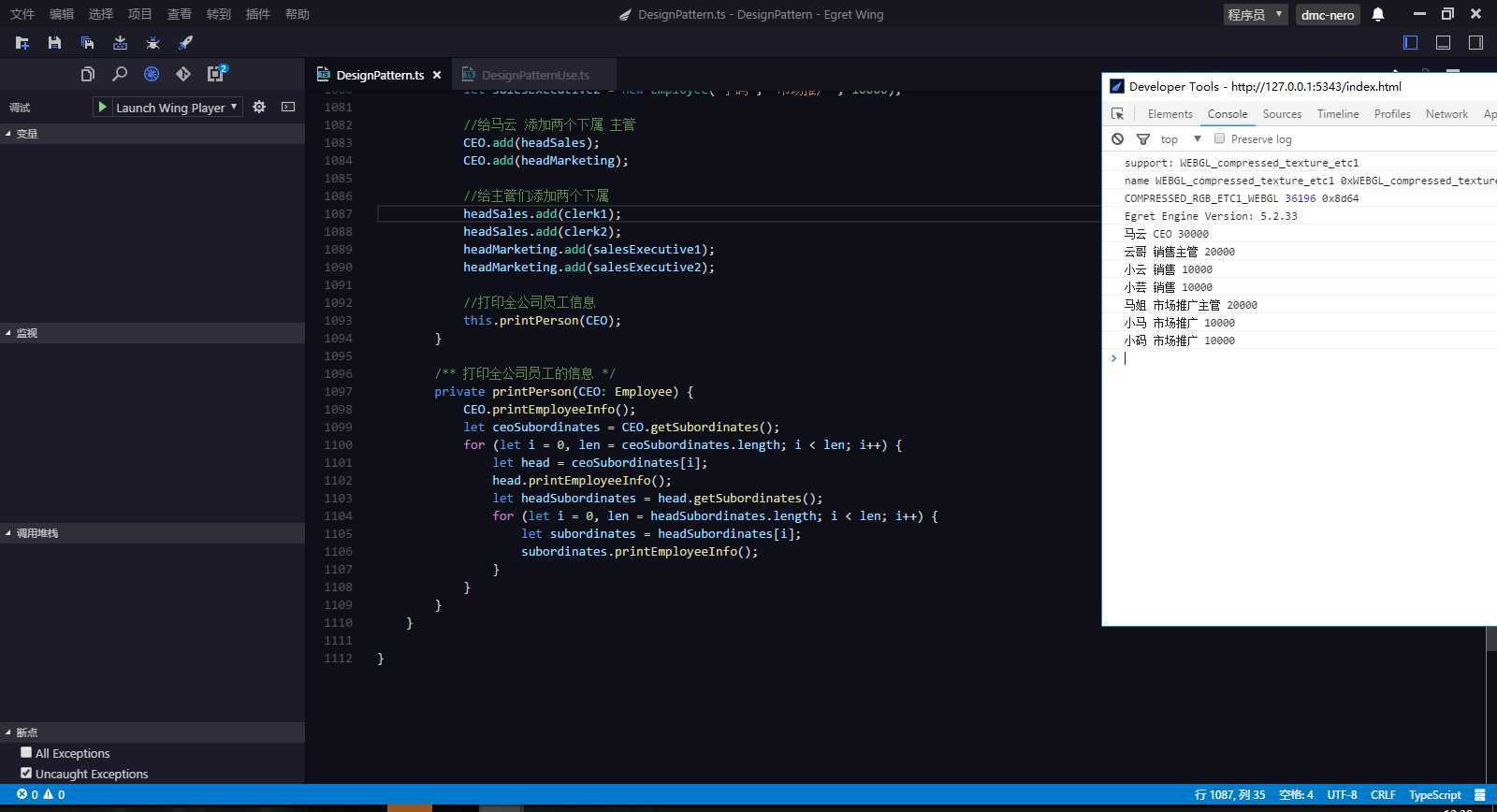Viewport: 1497px width, 812px height.
Task: Toggle right sidebar layout icon
Action: click(x=1475, y=42)
